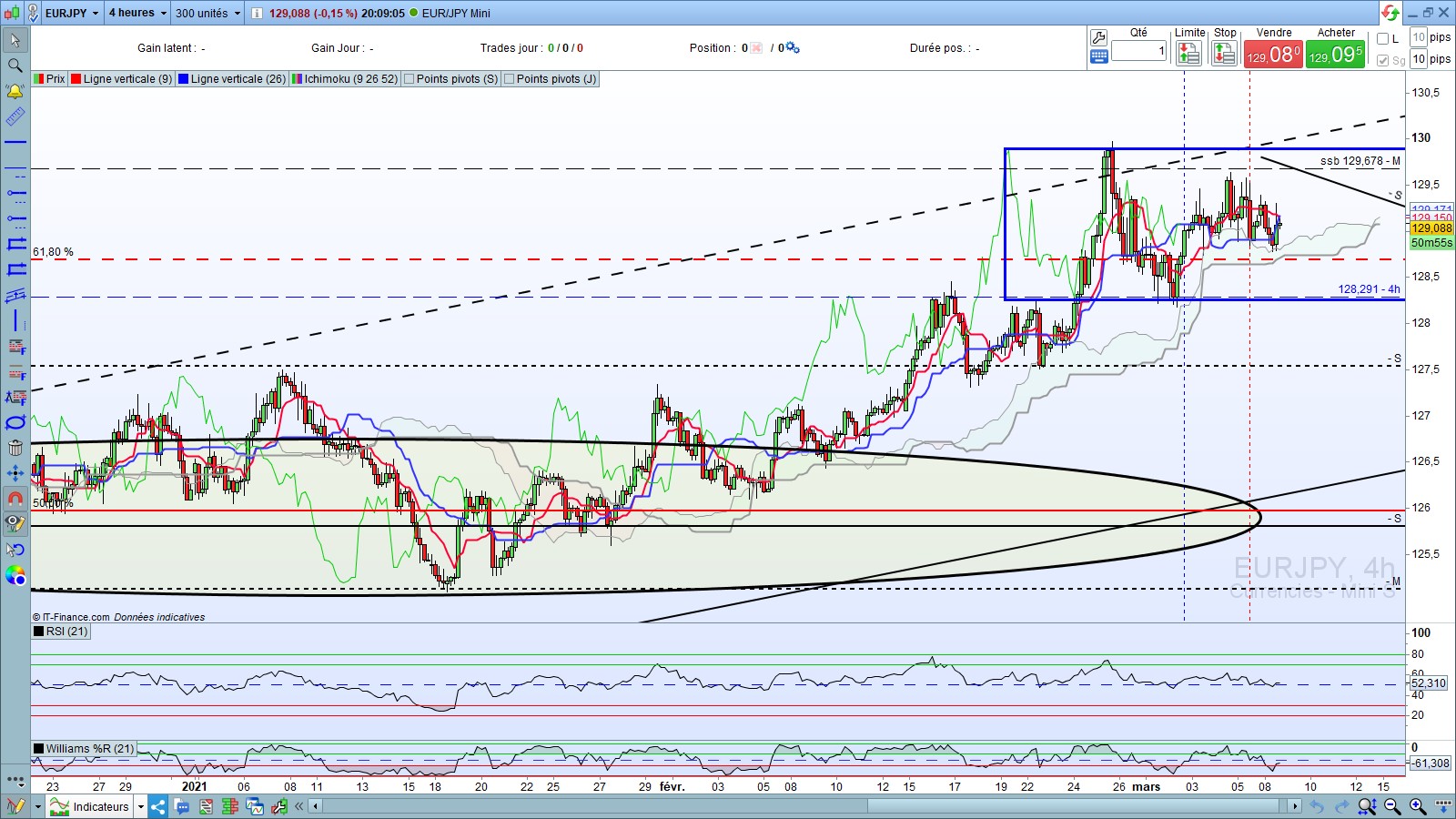Click the trash can delete tool

coord(15,447)
